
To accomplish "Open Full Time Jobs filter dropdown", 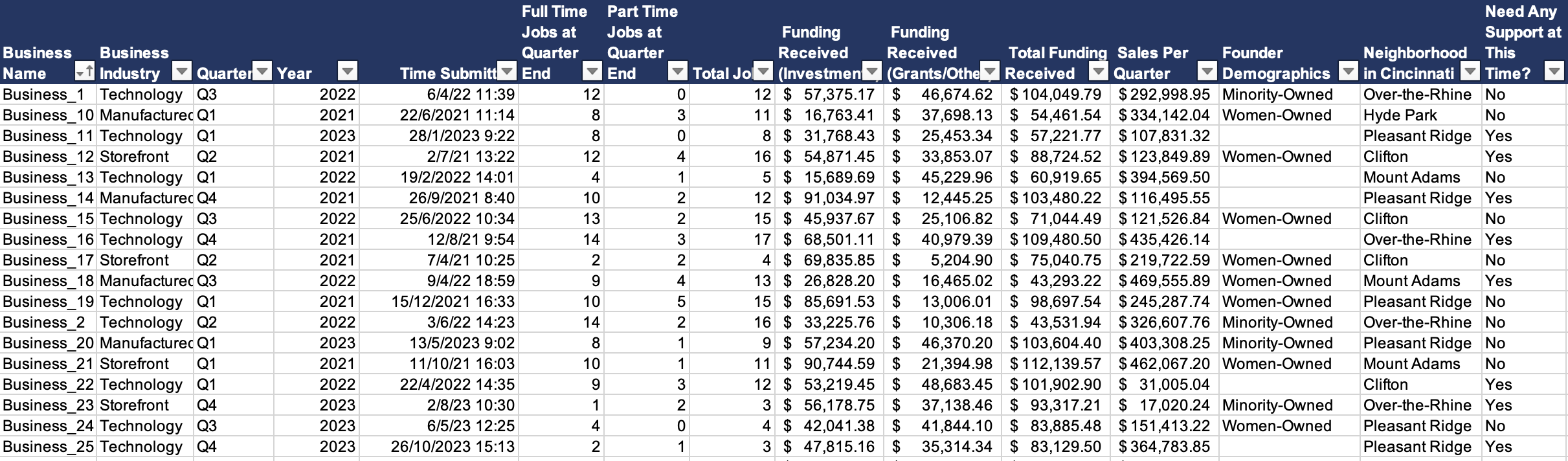I will click(592, 71).
